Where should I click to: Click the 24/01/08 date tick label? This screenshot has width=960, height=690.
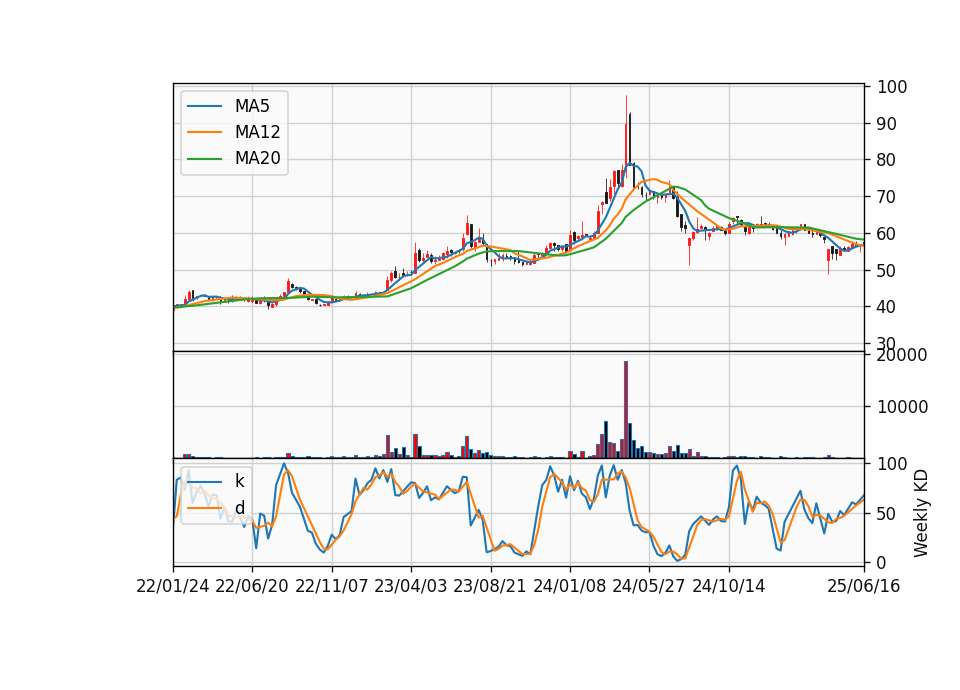(x=569, y=586)
